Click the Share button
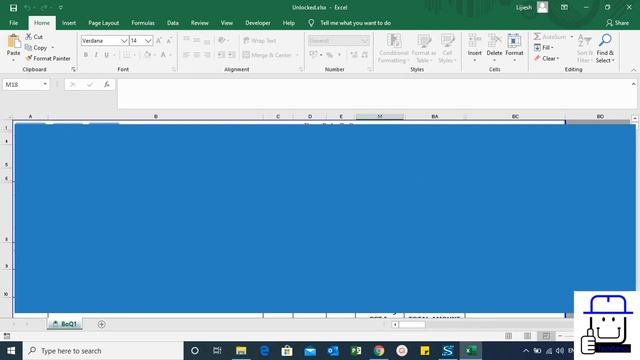640x360 pixels. [x=617, y=23]
